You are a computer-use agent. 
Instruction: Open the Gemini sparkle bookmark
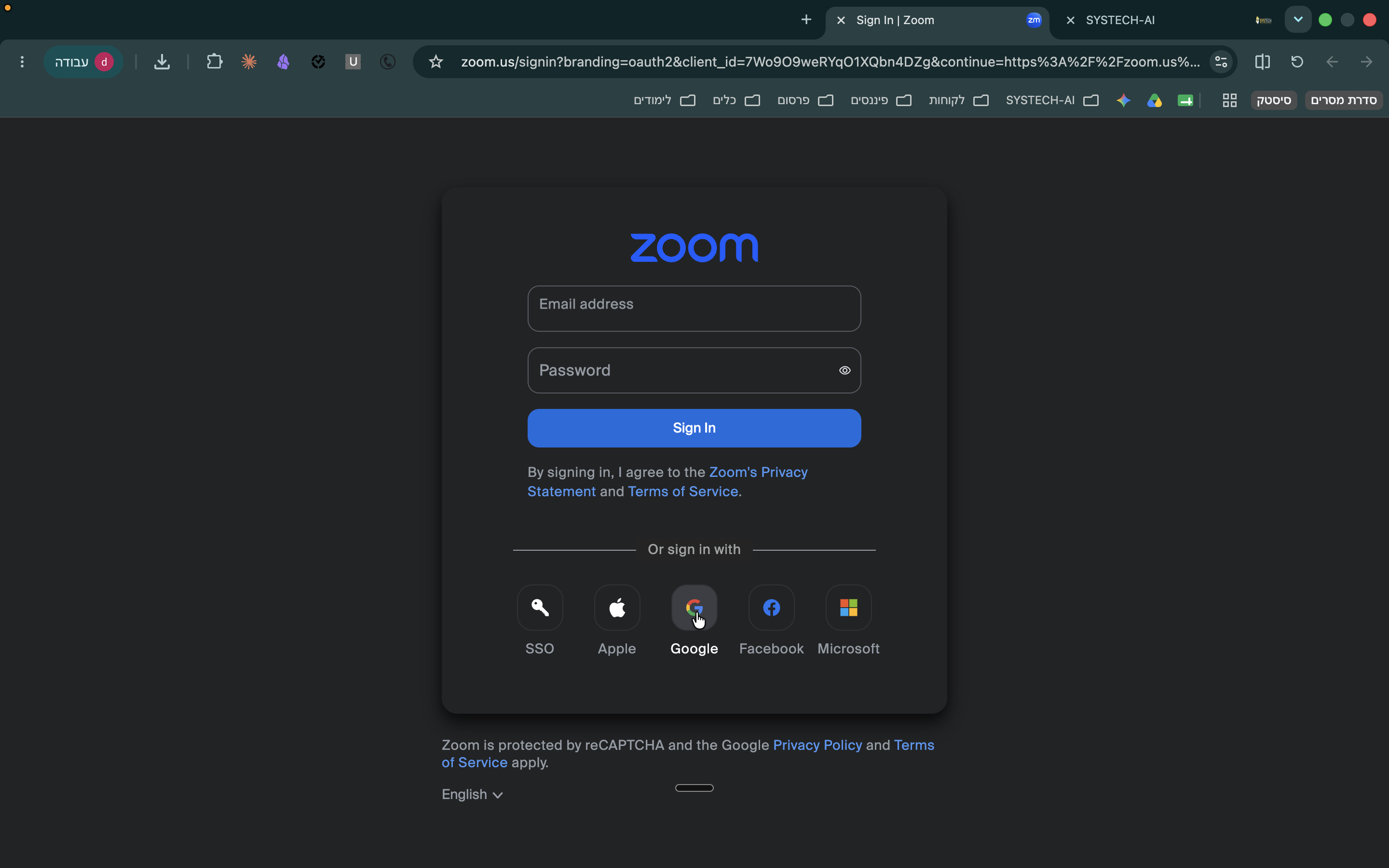(1123, 100)
